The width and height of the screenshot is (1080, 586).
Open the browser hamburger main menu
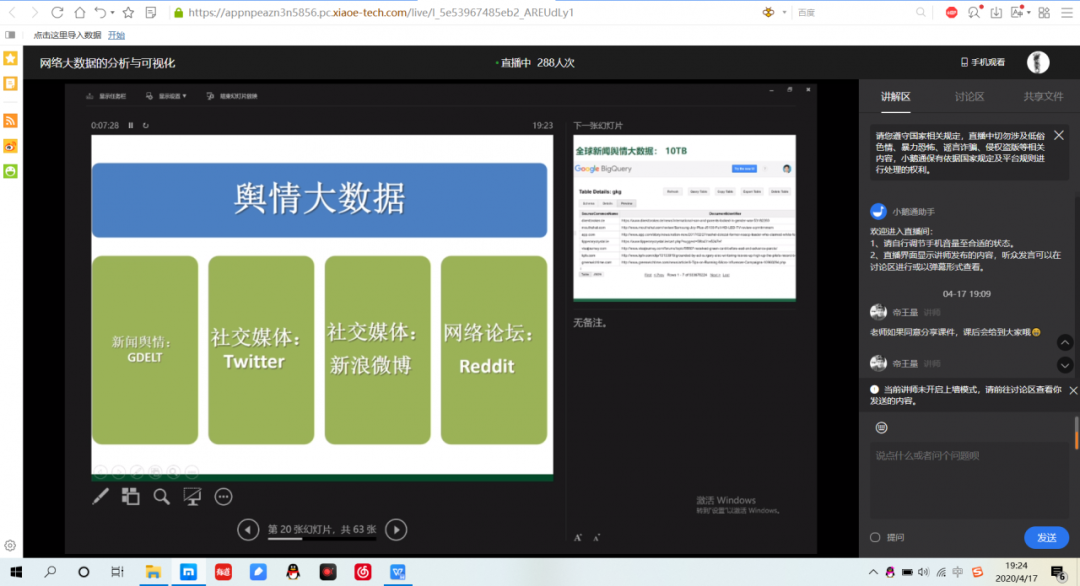click(x=1066, y=12)
